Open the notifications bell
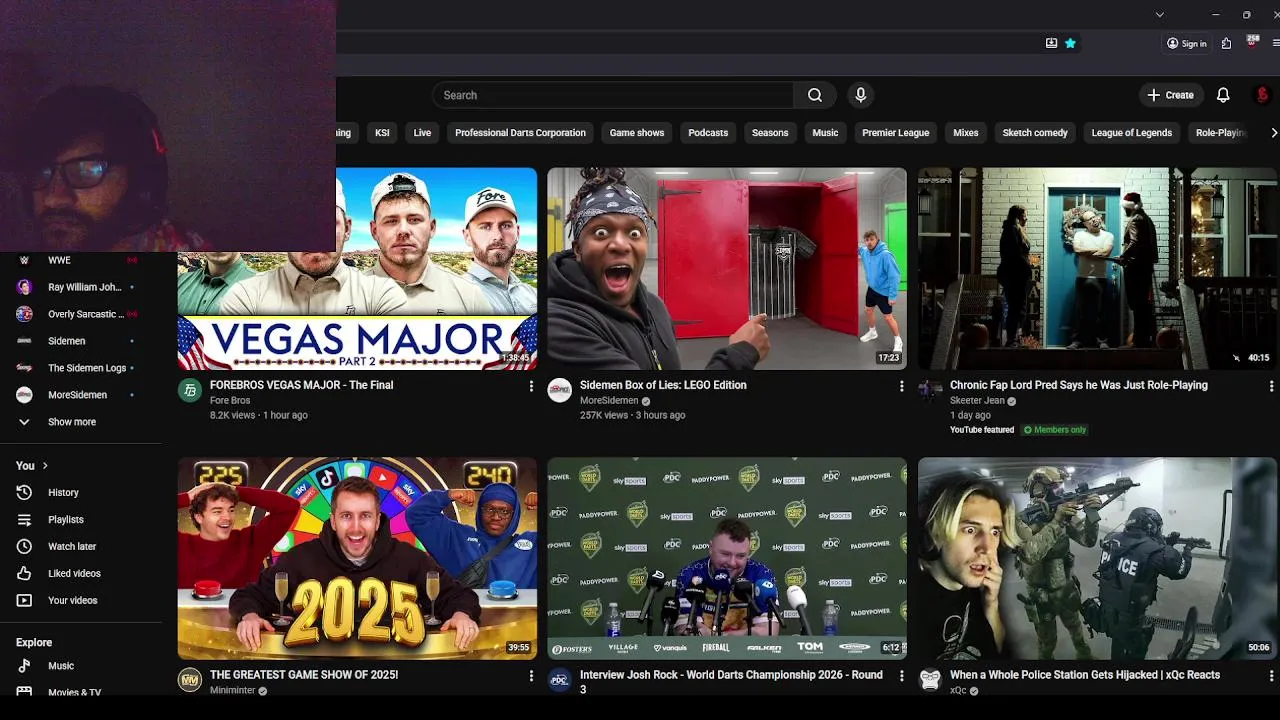The width and height of the screenshot is (1280, 720). click(1223, 95)
